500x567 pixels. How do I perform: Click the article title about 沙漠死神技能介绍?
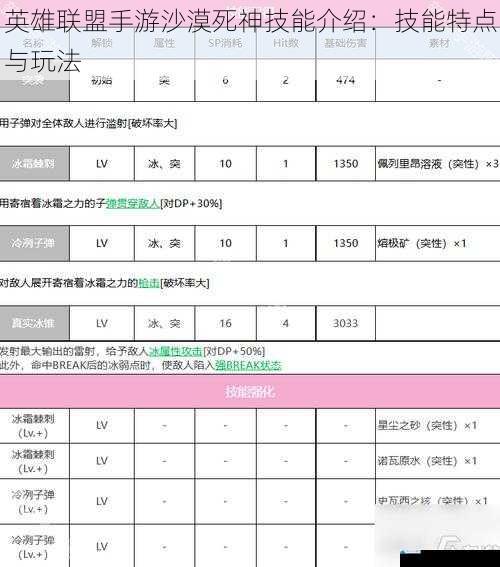point(250,40)
